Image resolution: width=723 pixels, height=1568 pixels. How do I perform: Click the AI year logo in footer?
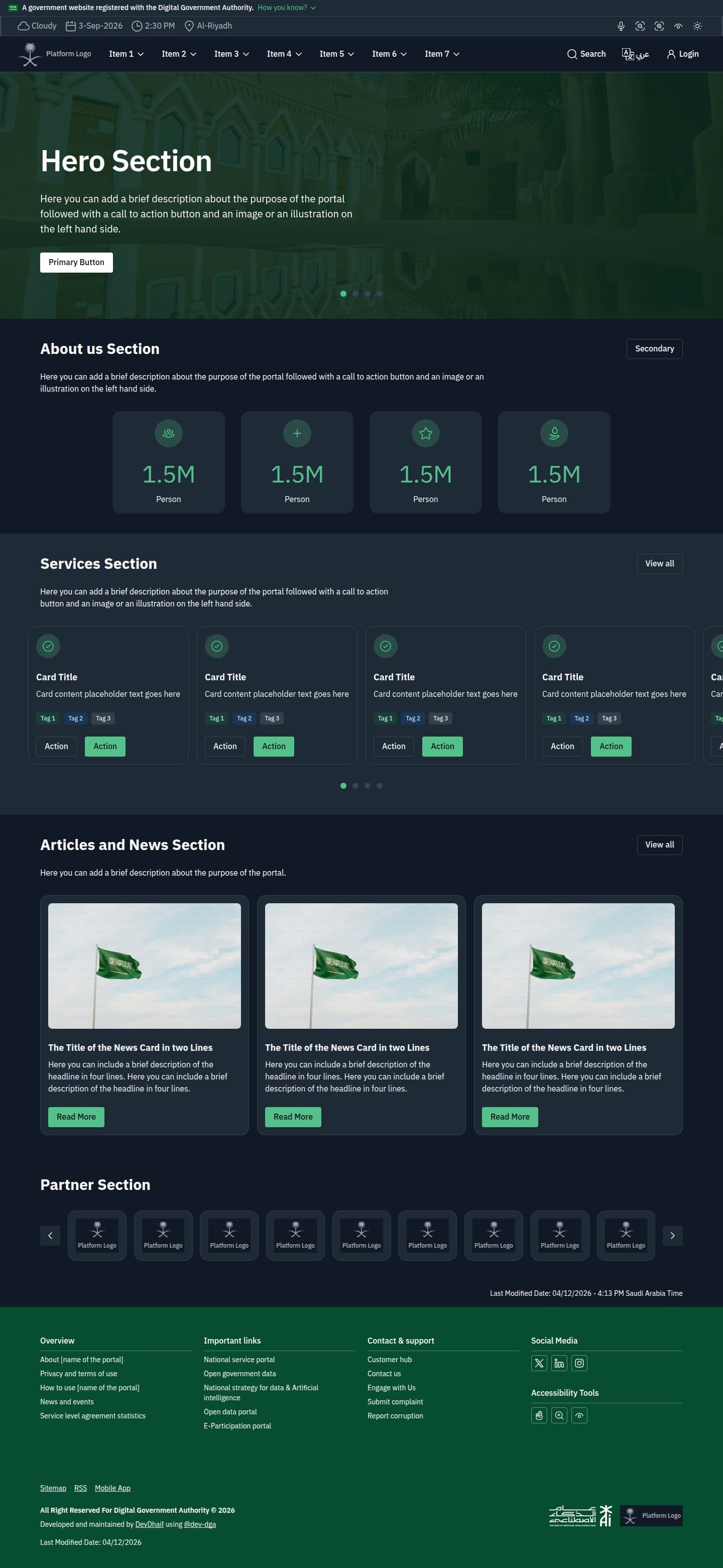pyautogui.click(x=580, y=1516)
